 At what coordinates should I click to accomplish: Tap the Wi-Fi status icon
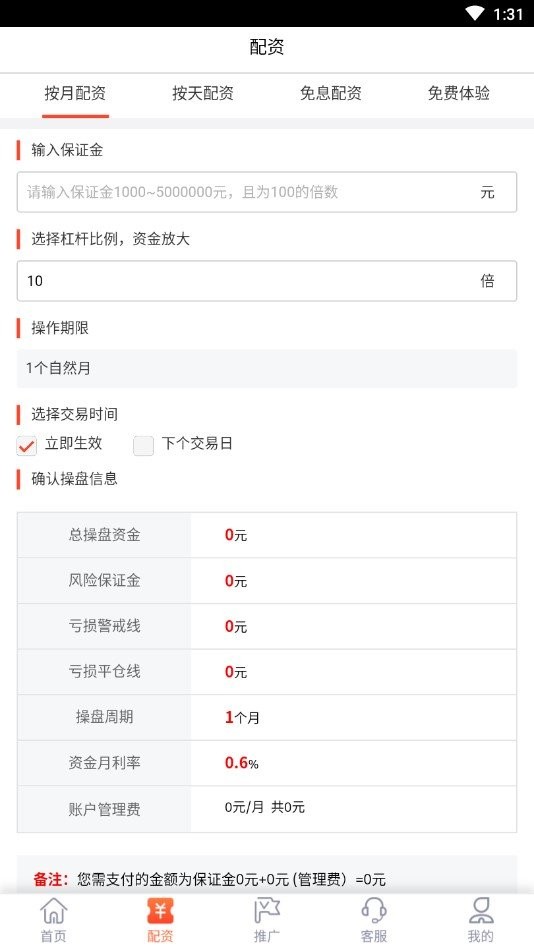pyautogui.click(x=475, y=13)
